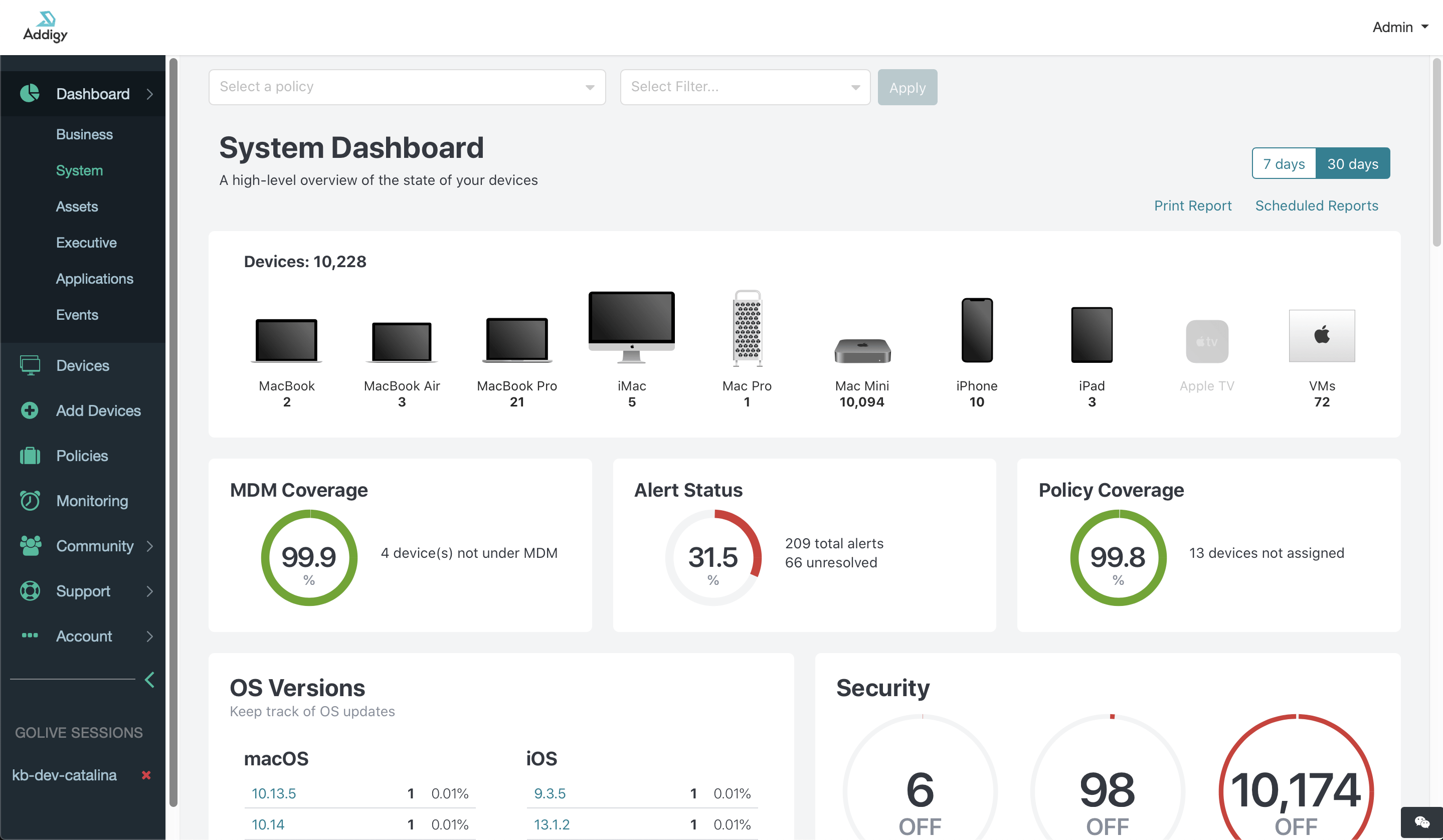Click the Mac Mini device icon
The image size is (1443, 840).
[x=862, y=350]
